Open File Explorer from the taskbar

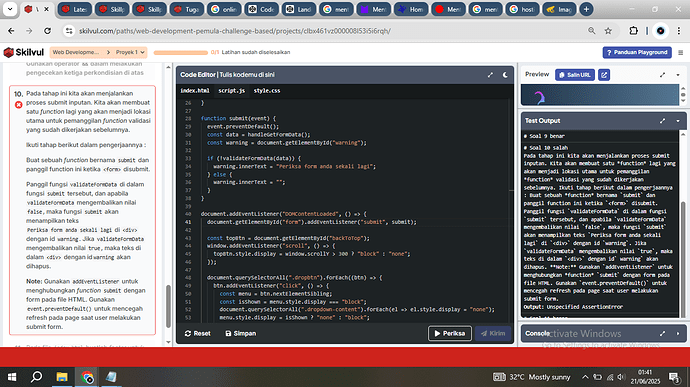[x=62, y=377]
